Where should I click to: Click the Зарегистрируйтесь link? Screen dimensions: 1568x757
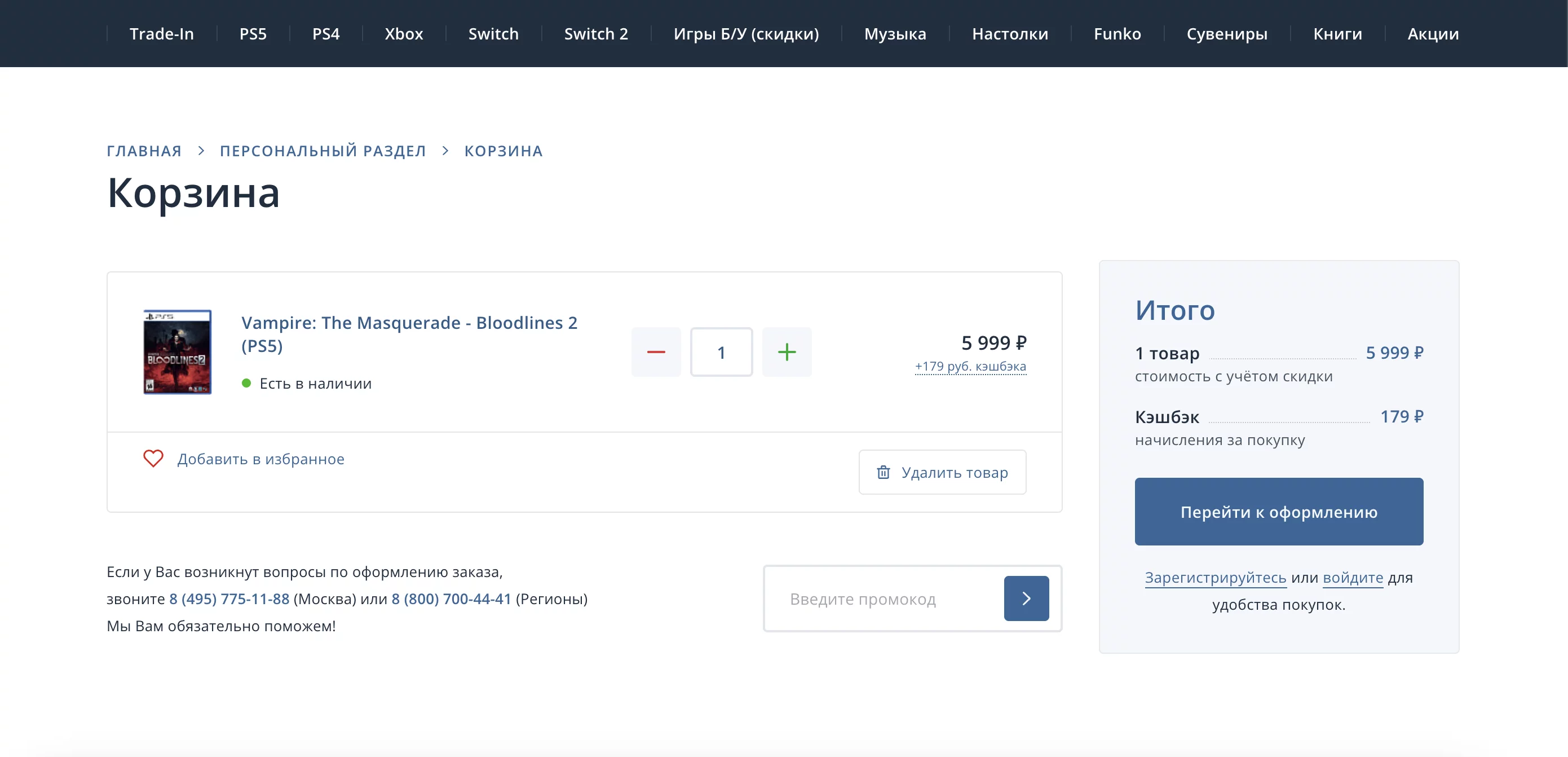click(x=1215, y=578)
